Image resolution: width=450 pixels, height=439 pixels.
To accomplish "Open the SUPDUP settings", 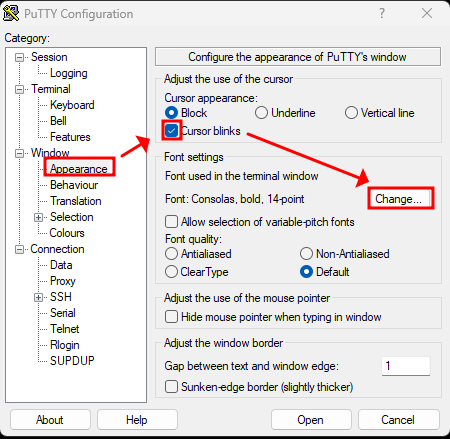I will click(x=72, y=361).
